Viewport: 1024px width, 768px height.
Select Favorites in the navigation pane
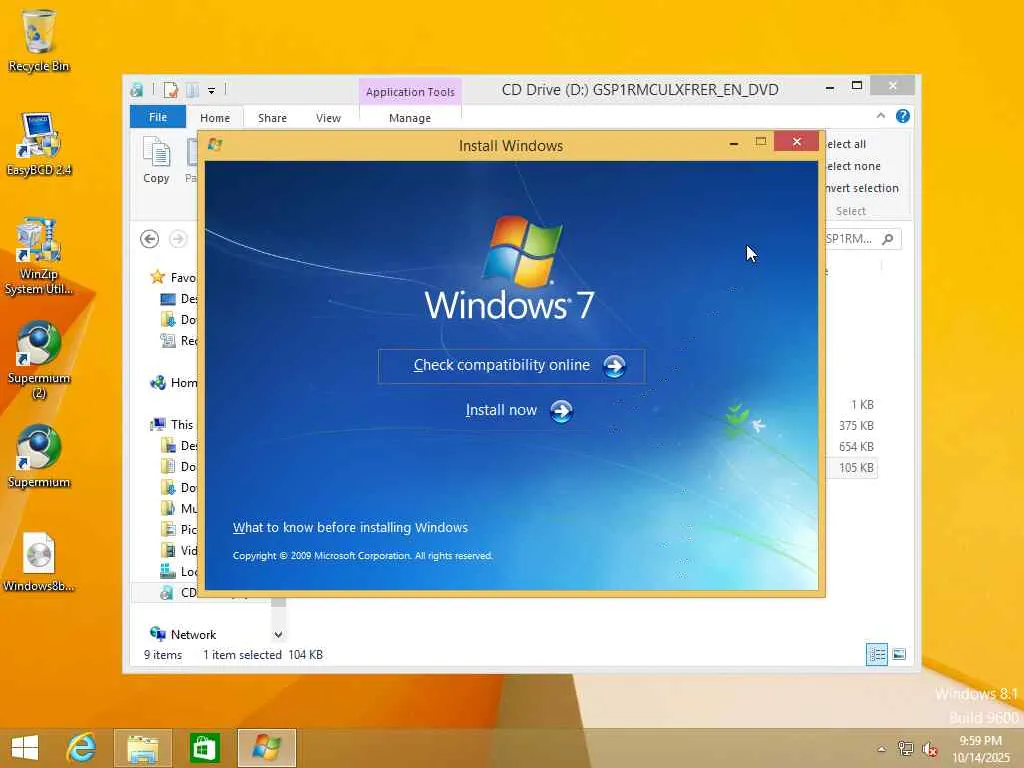pyautogui.click(x=173, y=278)
